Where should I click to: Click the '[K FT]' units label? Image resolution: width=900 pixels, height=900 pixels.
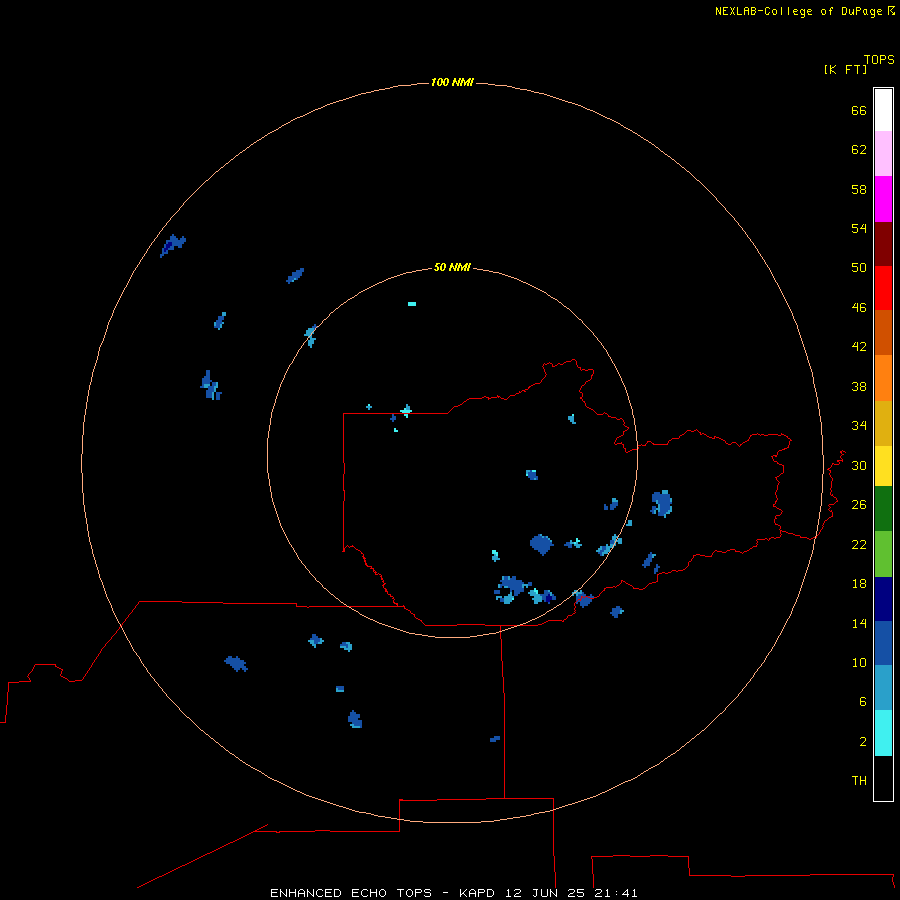click(x=845, y=70)
